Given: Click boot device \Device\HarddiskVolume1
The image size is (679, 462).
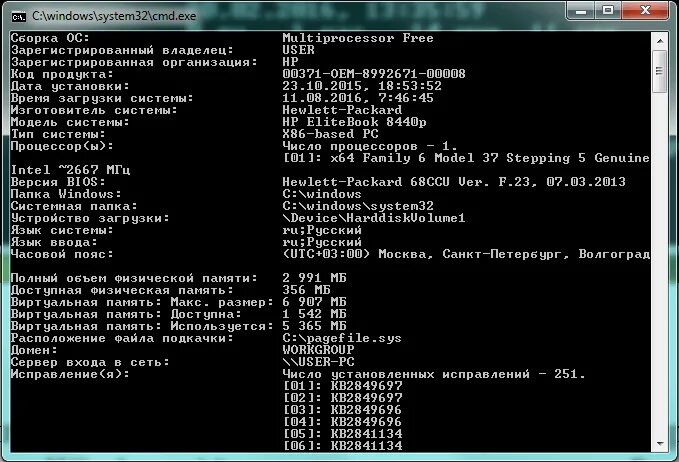Looking at the screenshot, I should click(374, 218).
